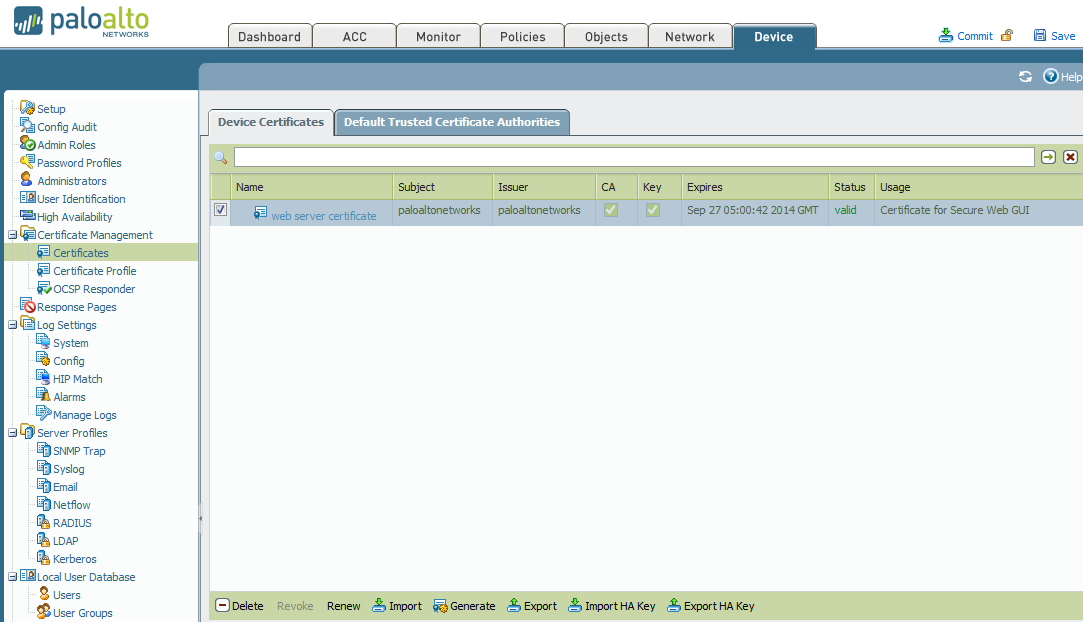This screenshot has width=1083, height=622.
Task: Click the Commit icon in top bar
Action: pos(946,35)
